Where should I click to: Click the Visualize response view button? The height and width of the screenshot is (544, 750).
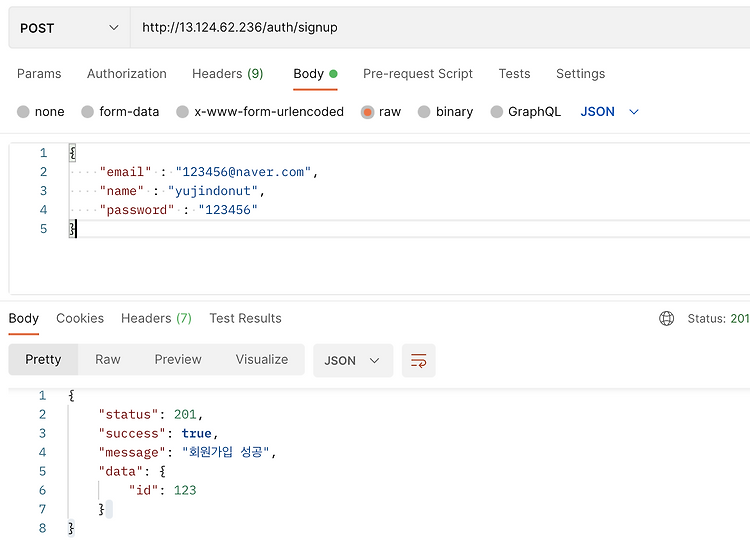click(x=262, y=360)
